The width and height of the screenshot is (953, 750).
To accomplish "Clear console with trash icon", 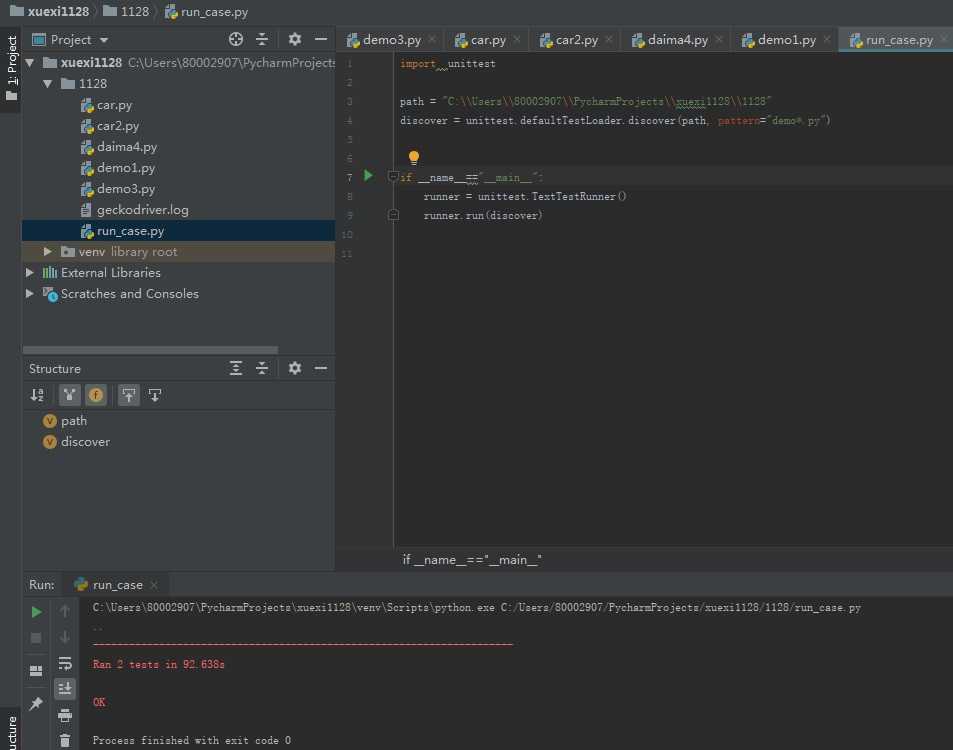I will 65,741.
